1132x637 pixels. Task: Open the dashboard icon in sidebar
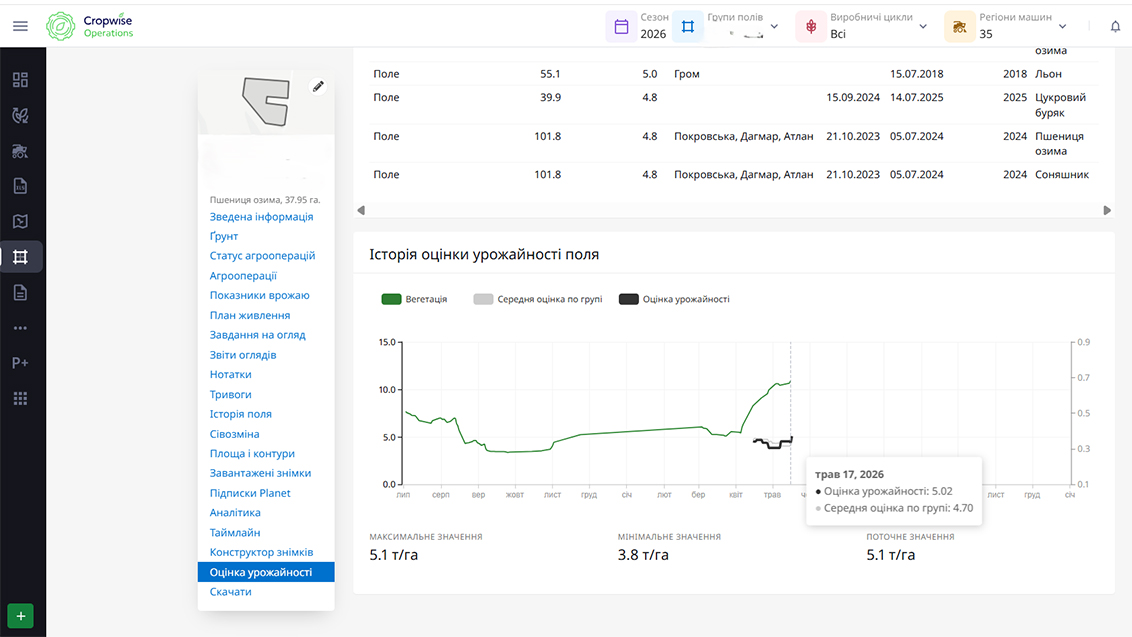point(20,80)
